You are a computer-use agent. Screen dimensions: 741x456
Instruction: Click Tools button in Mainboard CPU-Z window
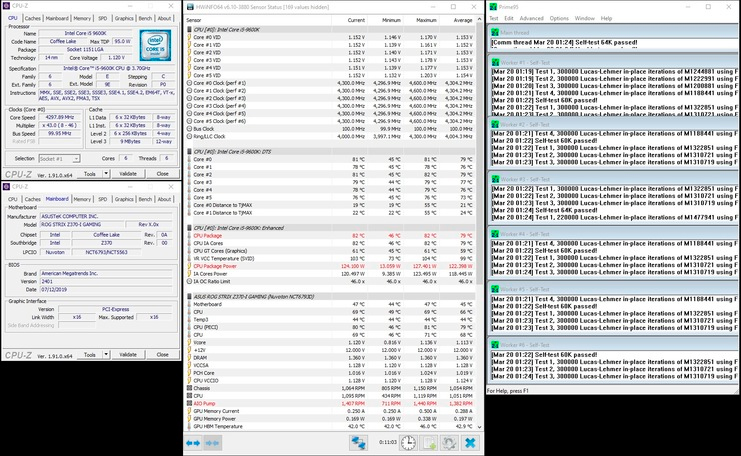(x=90, y=354)
